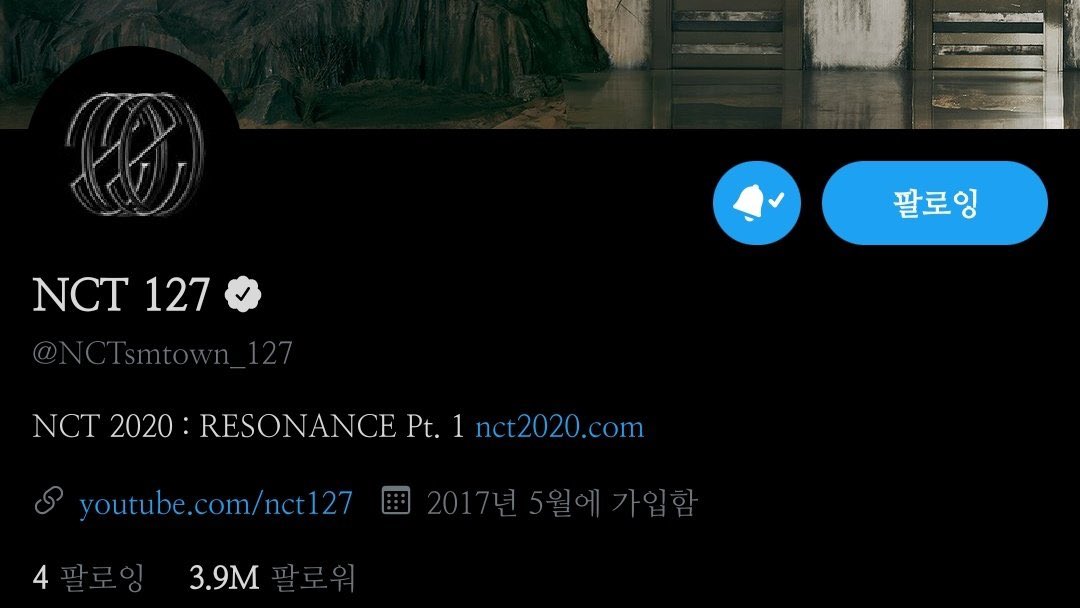Click the blue 팔로잉 following button
Screen dimensions: 1080x608
(935, 202)
